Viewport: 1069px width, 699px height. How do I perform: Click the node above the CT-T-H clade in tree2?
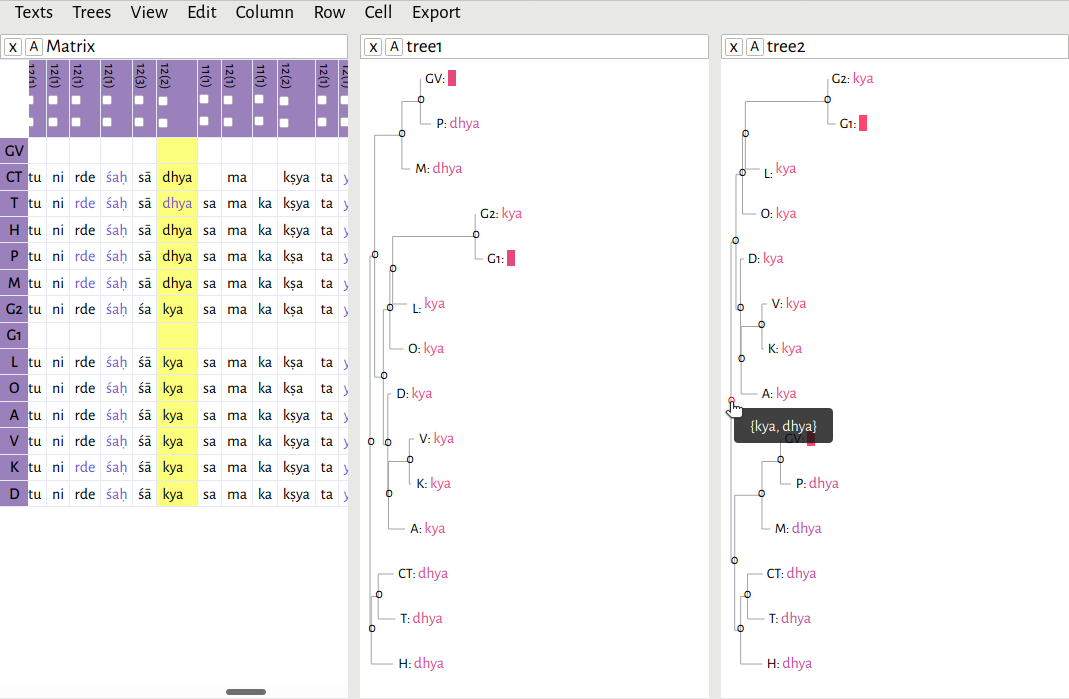click(740, 629)
